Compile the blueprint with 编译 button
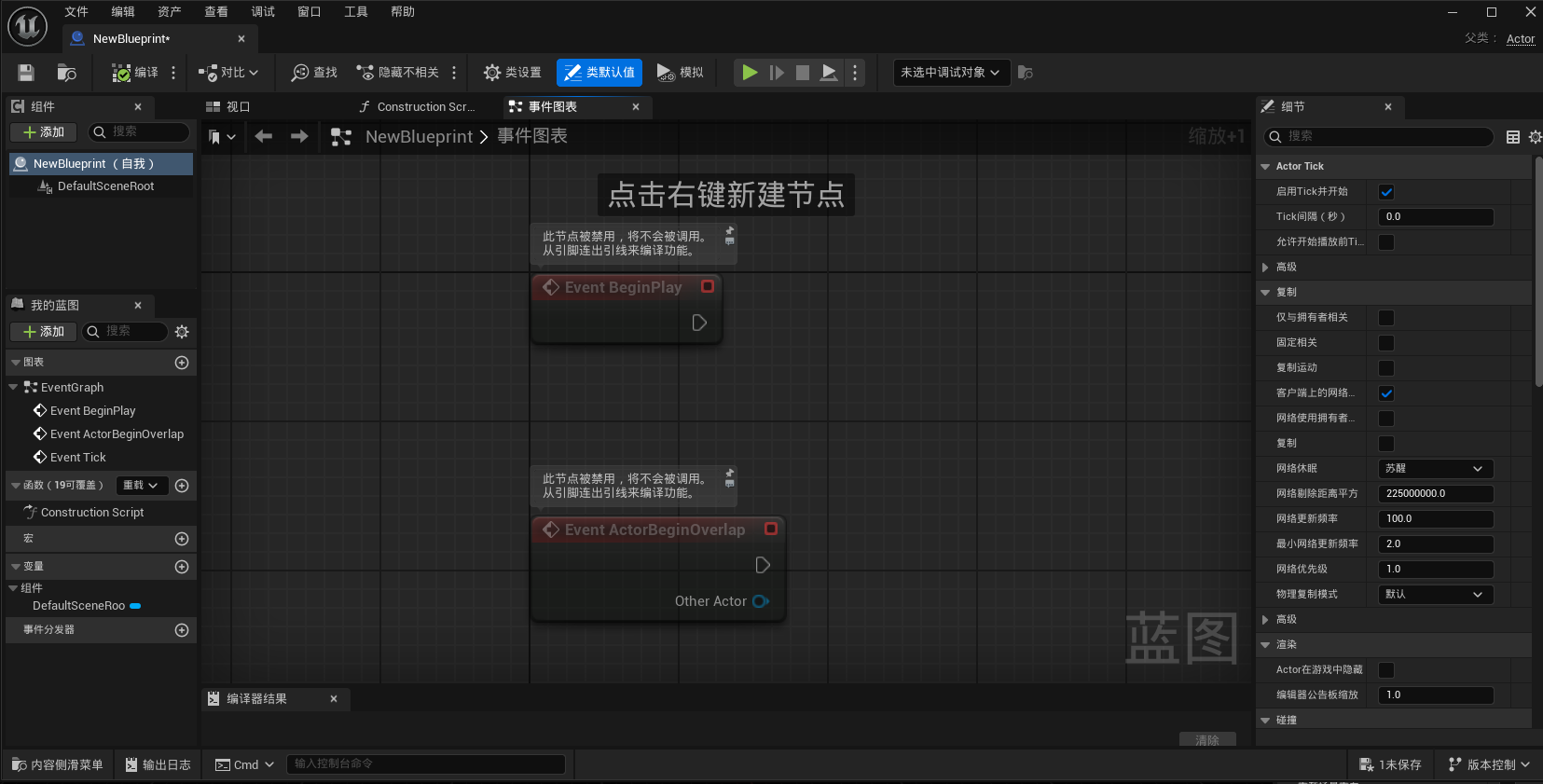Viewport: 1543px width, 784px height. (135, 73)
